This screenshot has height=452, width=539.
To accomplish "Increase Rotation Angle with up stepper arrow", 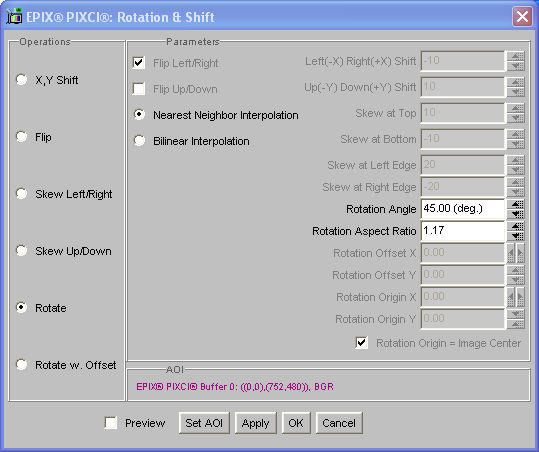I will 516,205.
